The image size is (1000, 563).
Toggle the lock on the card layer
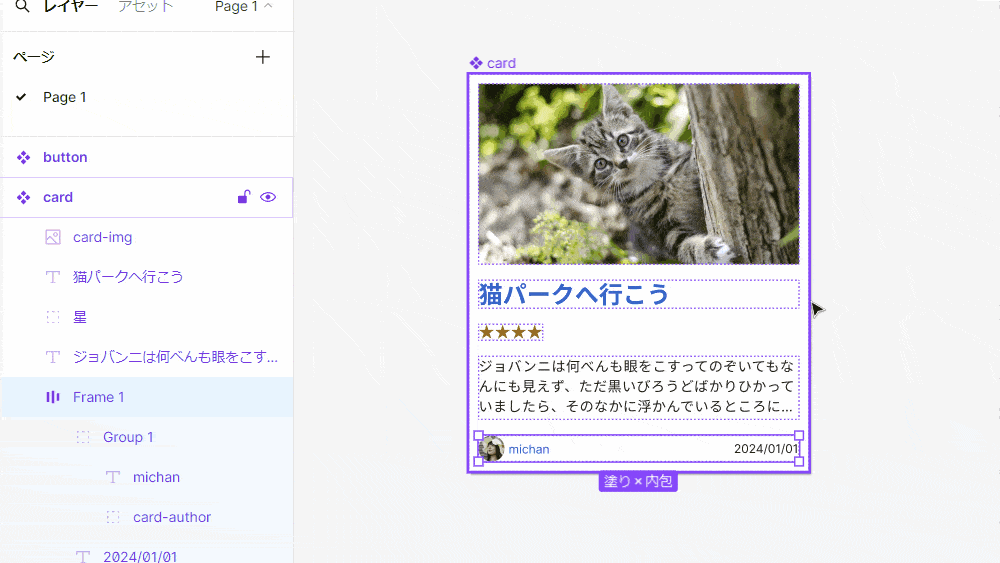click(x=244, y=197)
